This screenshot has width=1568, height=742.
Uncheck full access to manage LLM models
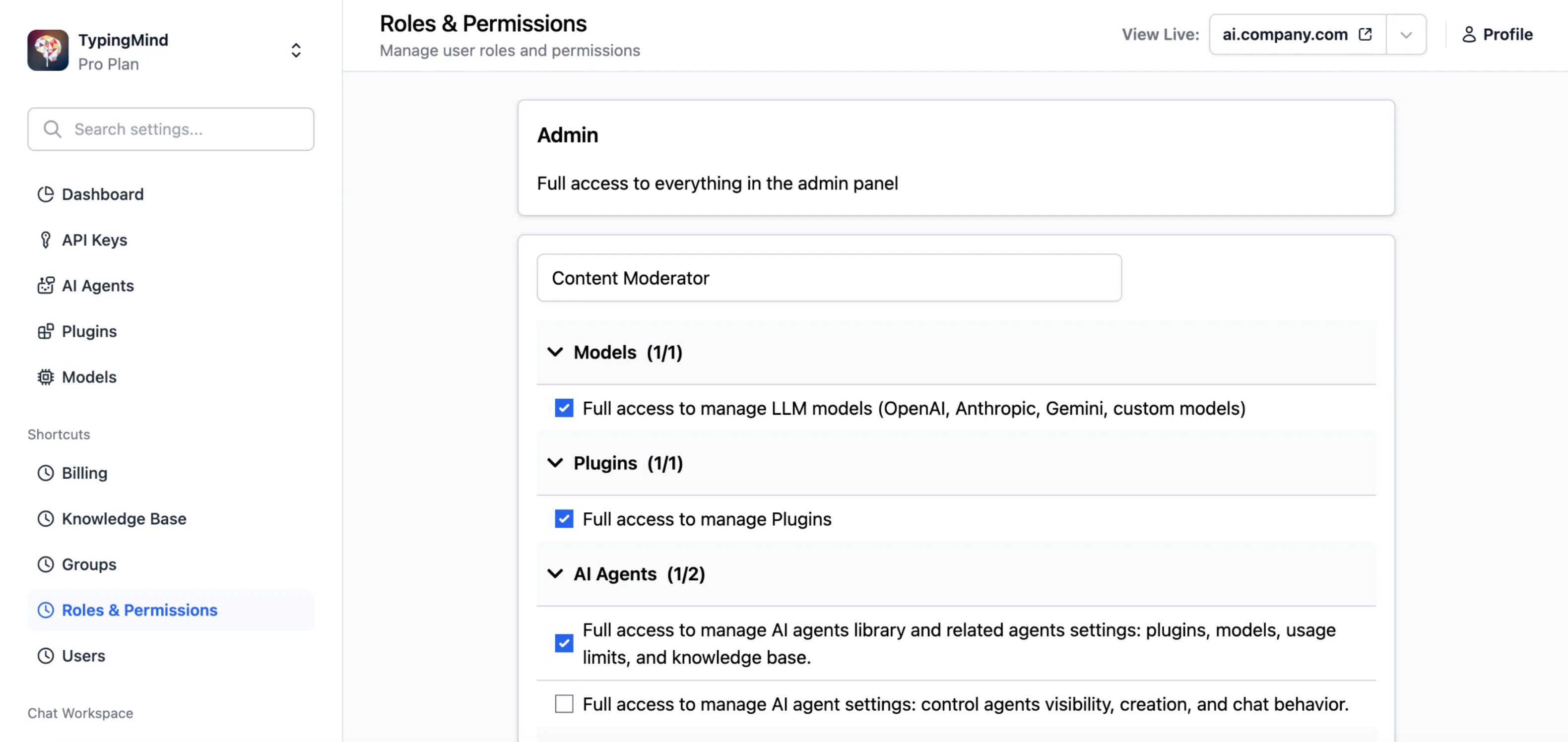564,408
